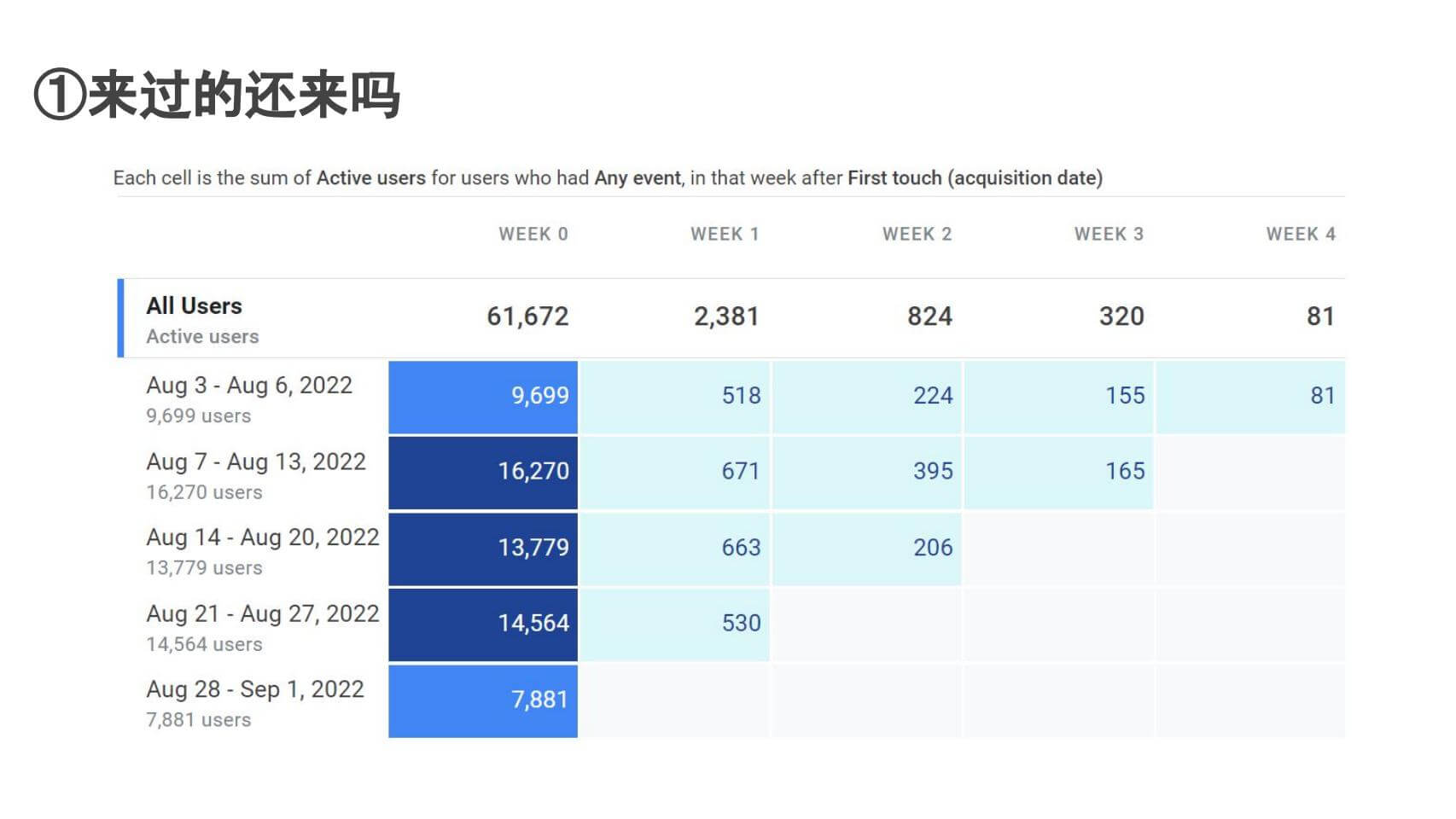Click the slide title 来过的还来吗
1456x819 pixels.
pyautogui.click(x=217, y=95)
